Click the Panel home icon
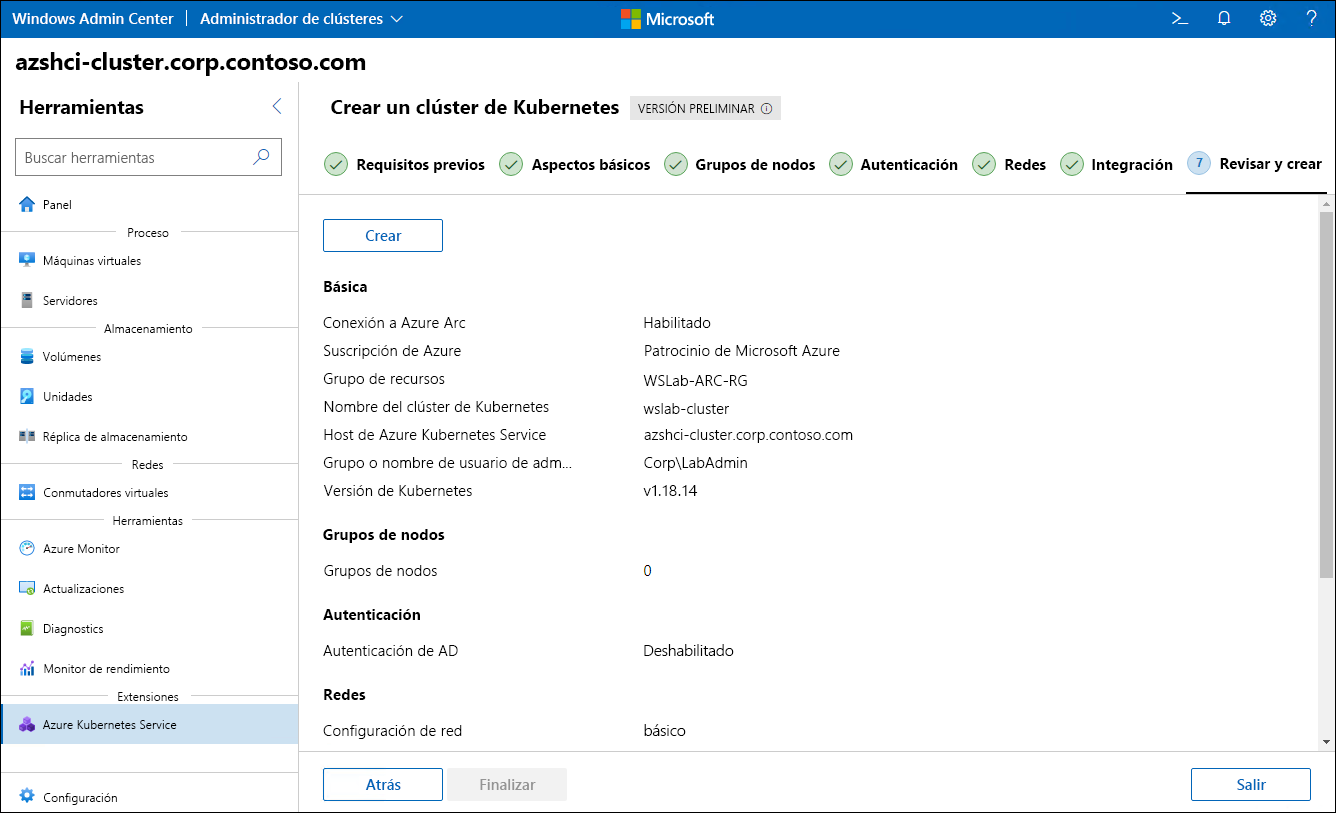Viewport: 1336px width, 813px height. [x=27, y=205]
